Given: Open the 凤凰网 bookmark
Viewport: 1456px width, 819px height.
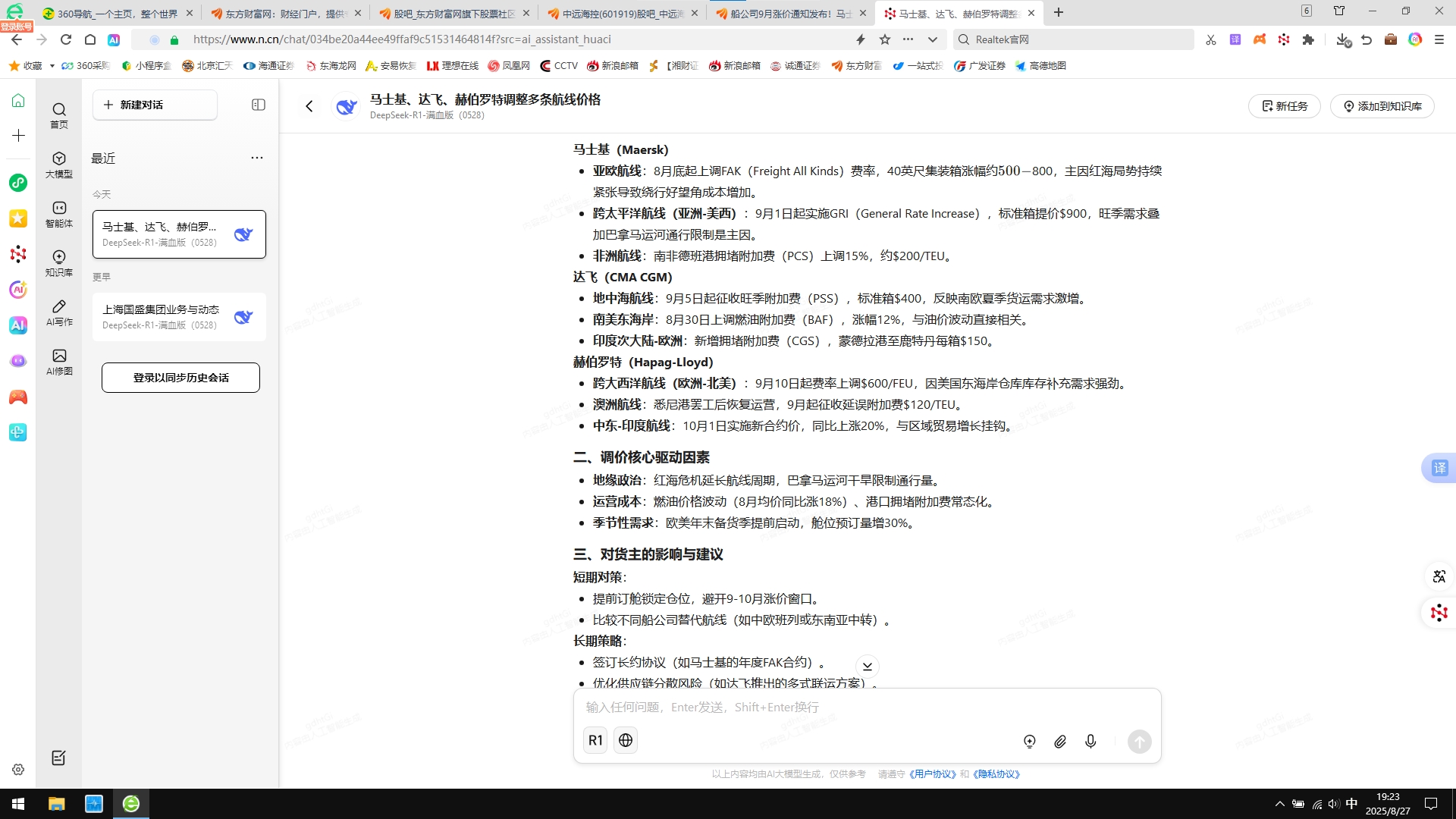Looking at the screenshot, I should click(509, 66).
